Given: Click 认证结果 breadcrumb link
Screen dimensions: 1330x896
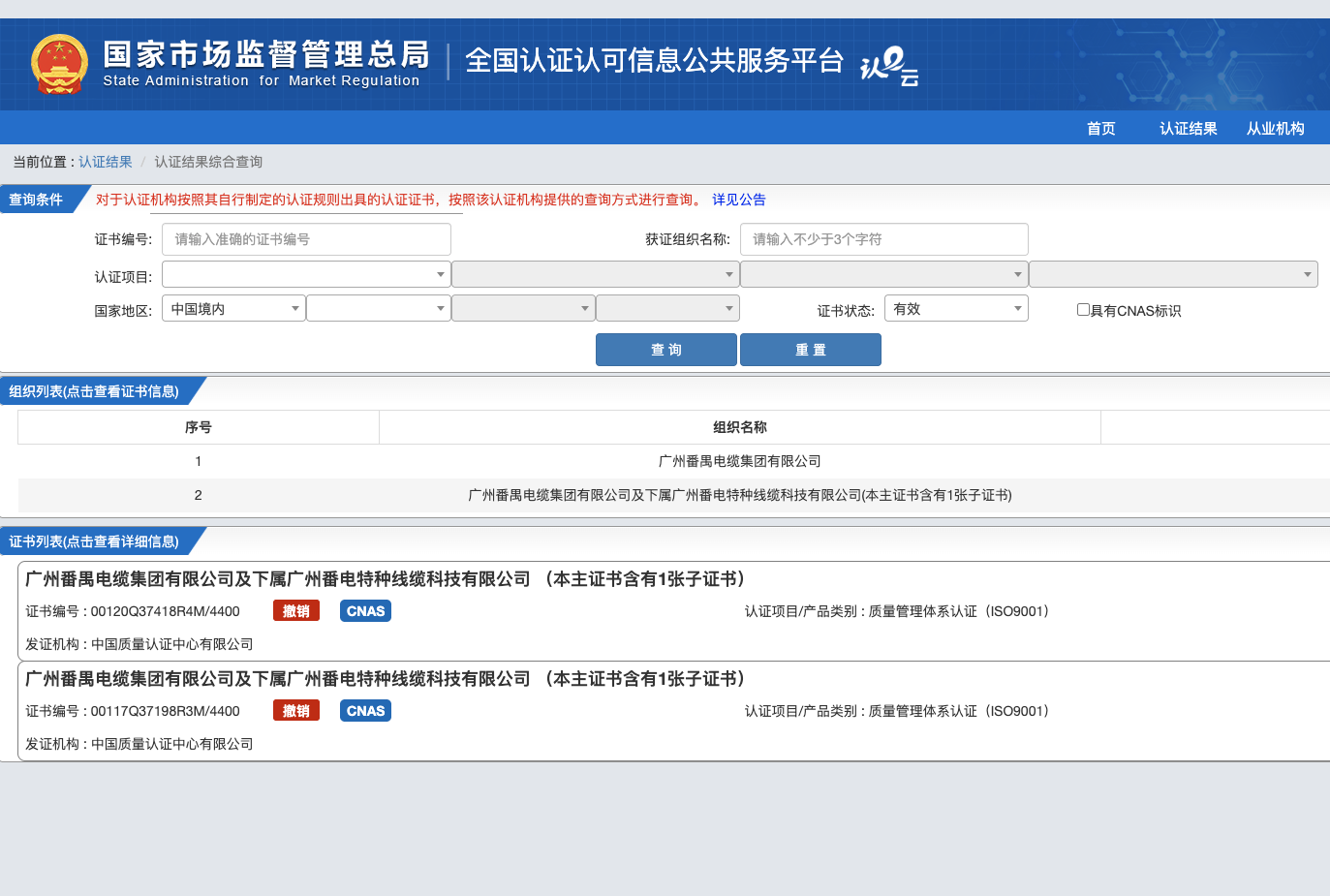Looking at the screenshot, I should (x=106, y=162).
